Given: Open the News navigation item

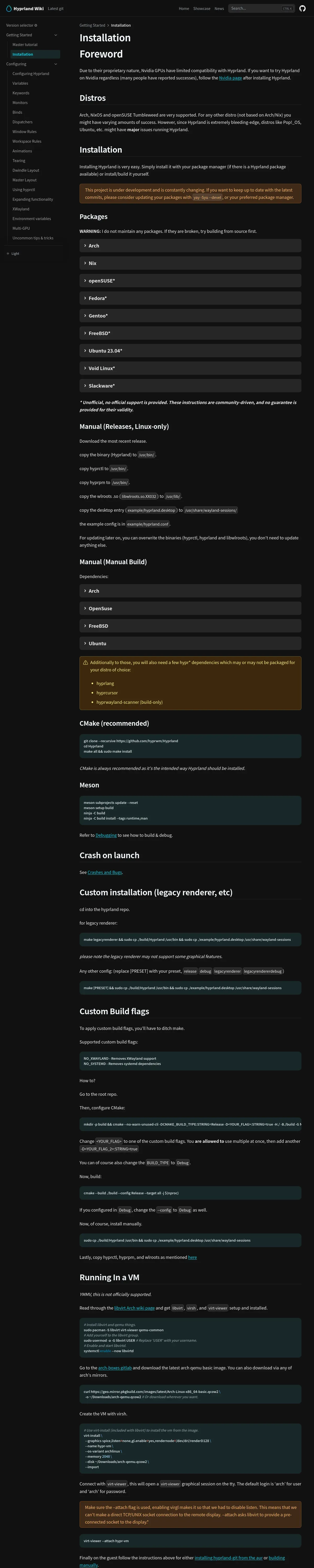Looking at the screenshot, I should [219, 9].
